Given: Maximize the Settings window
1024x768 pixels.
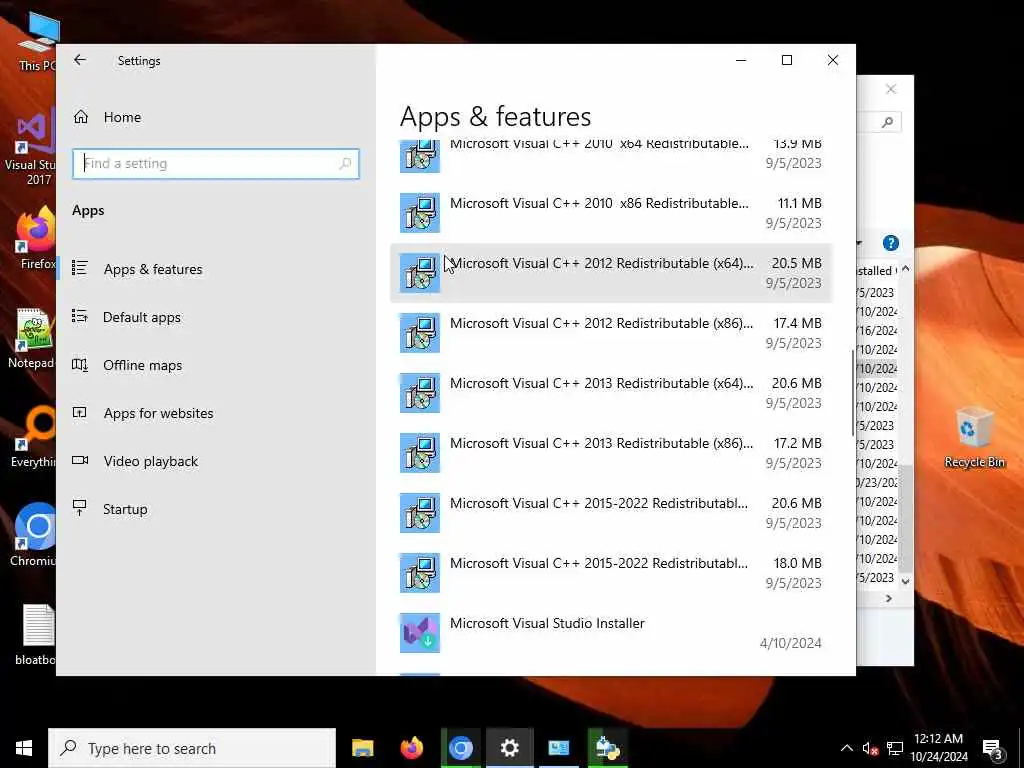Looking at the screenshot, I should tap(787, 60).
